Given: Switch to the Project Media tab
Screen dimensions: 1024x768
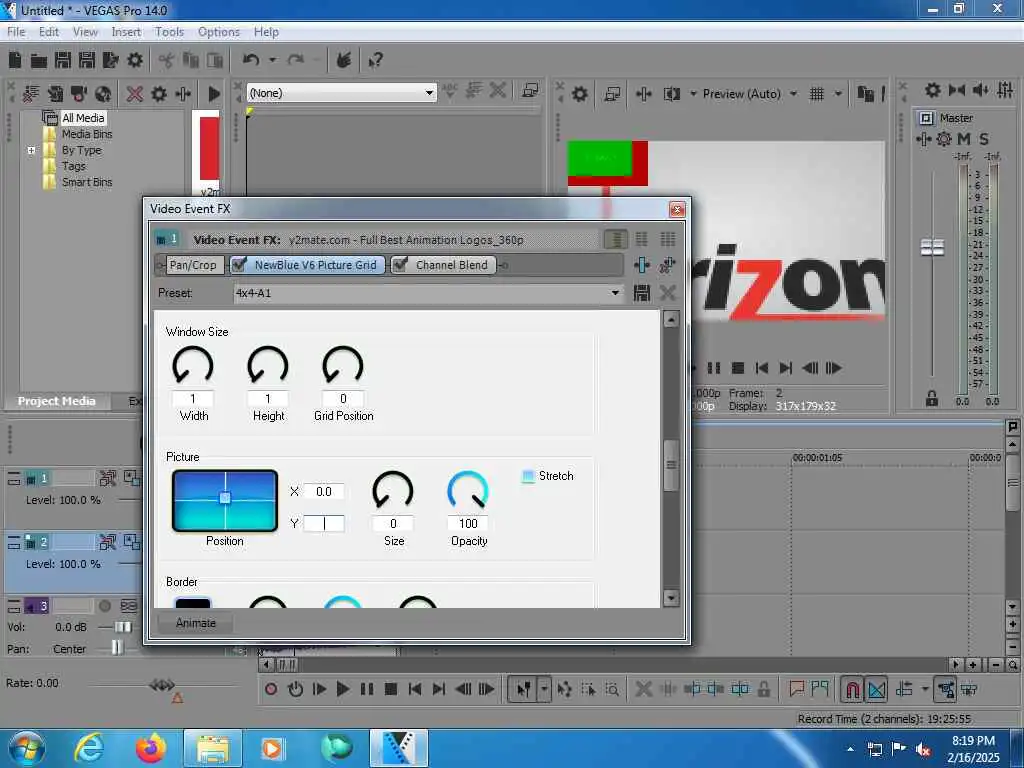Looking at the screenshot, I should pos(57,401).
